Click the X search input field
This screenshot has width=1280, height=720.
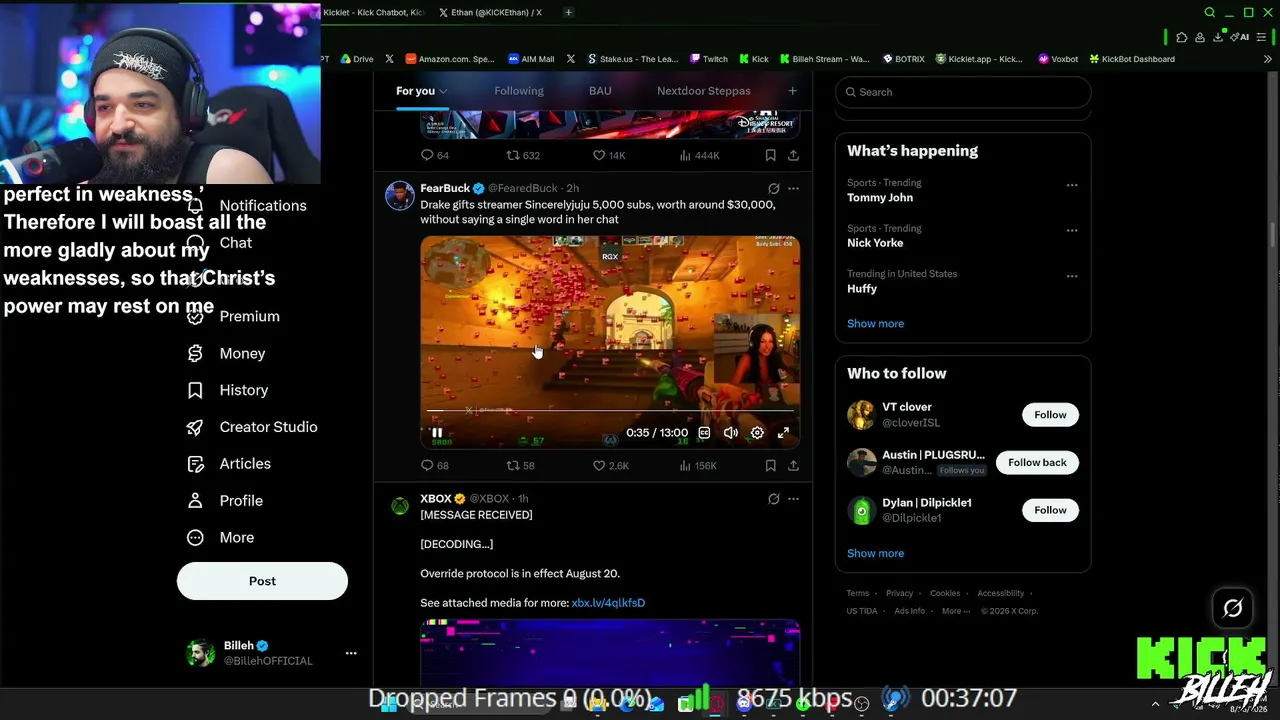tap(963, 92)
